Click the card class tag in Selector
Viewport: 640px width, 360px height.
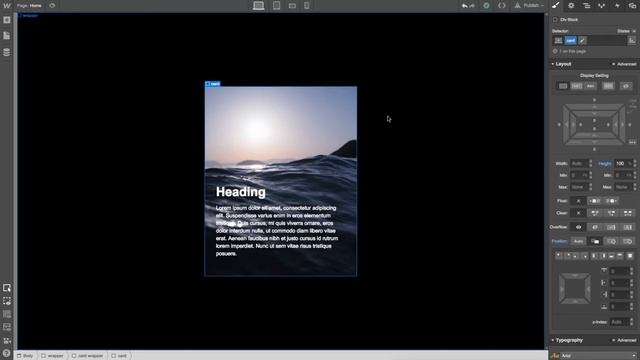pos(571,40)
